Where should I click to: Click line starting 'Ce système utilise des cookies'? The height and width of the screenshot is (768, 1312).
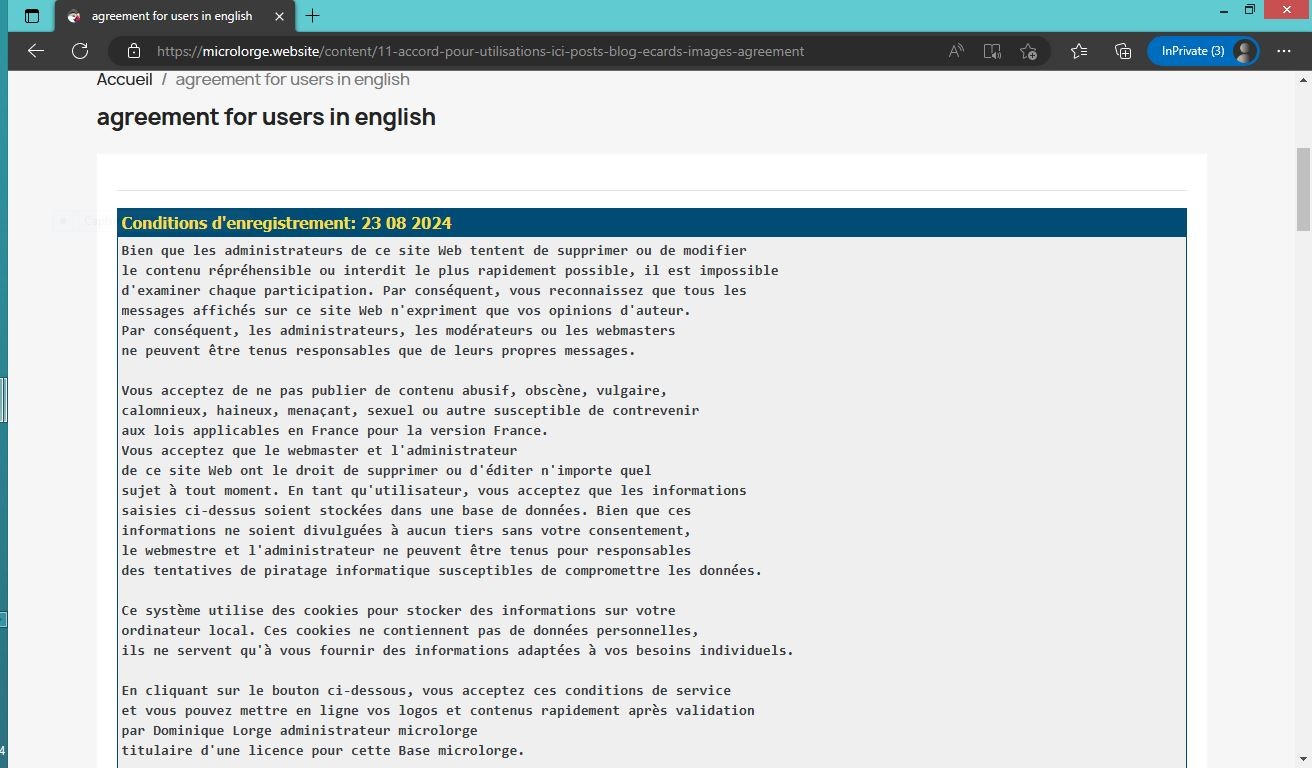tap(398, 610)
